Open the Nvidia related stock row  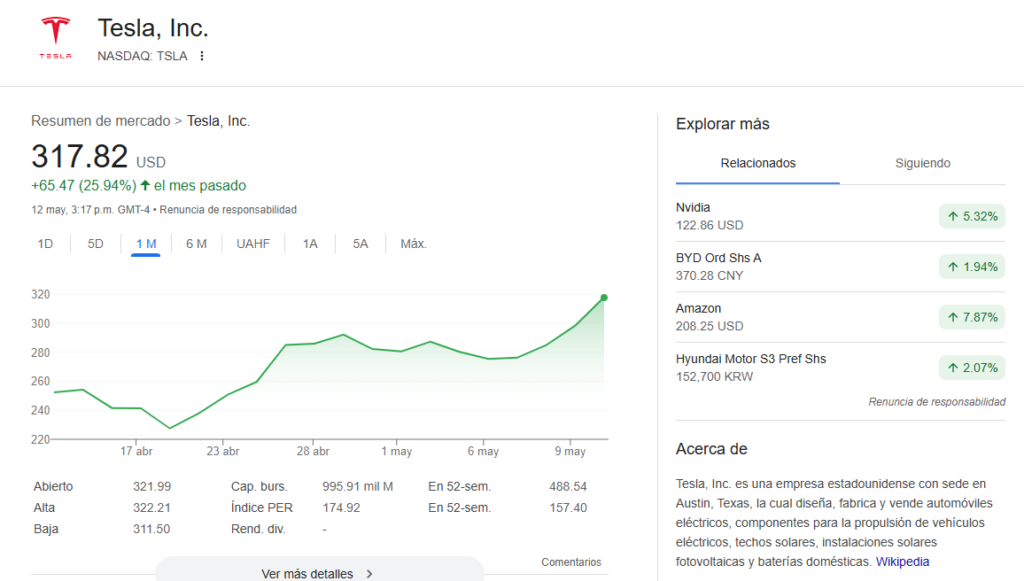(840, 216)
